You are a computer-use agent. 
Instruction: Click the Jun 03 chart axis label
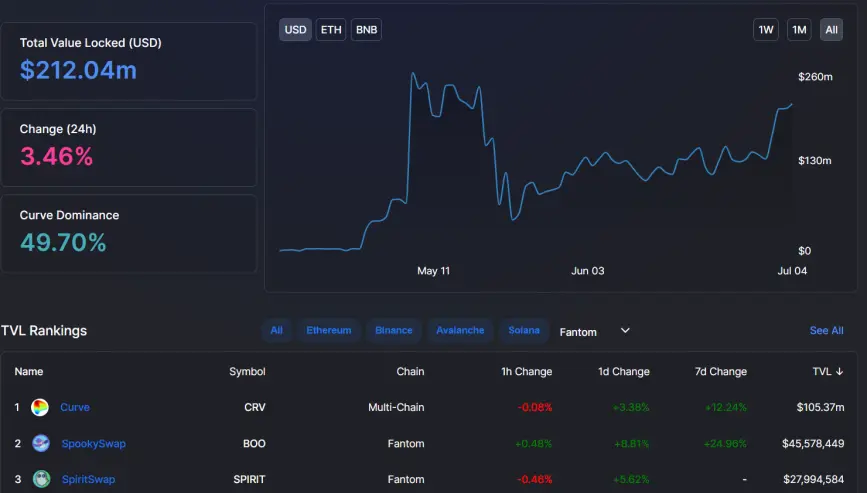[587, 271]
